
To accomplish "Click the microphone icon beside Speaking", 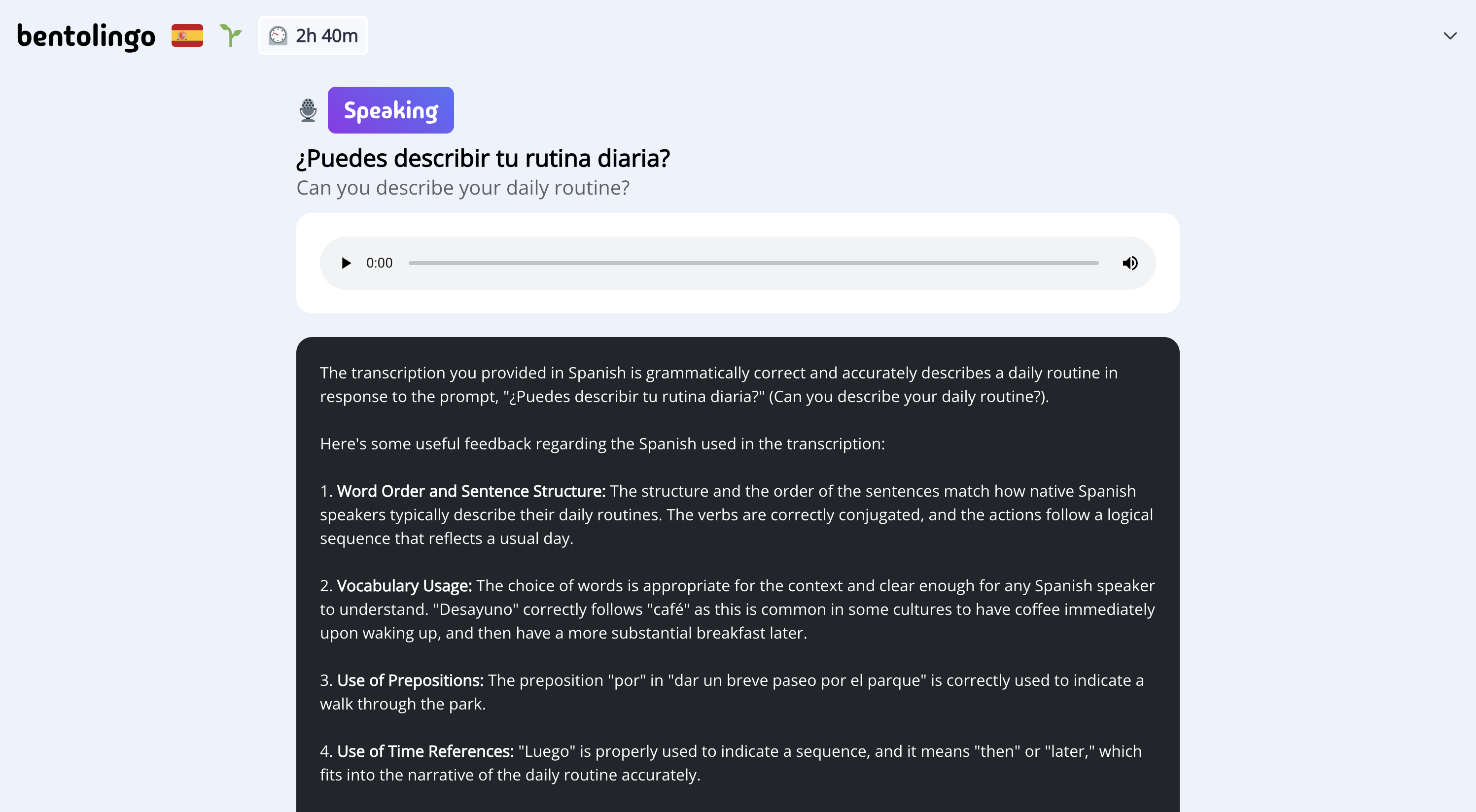I will tap(308, 110).
